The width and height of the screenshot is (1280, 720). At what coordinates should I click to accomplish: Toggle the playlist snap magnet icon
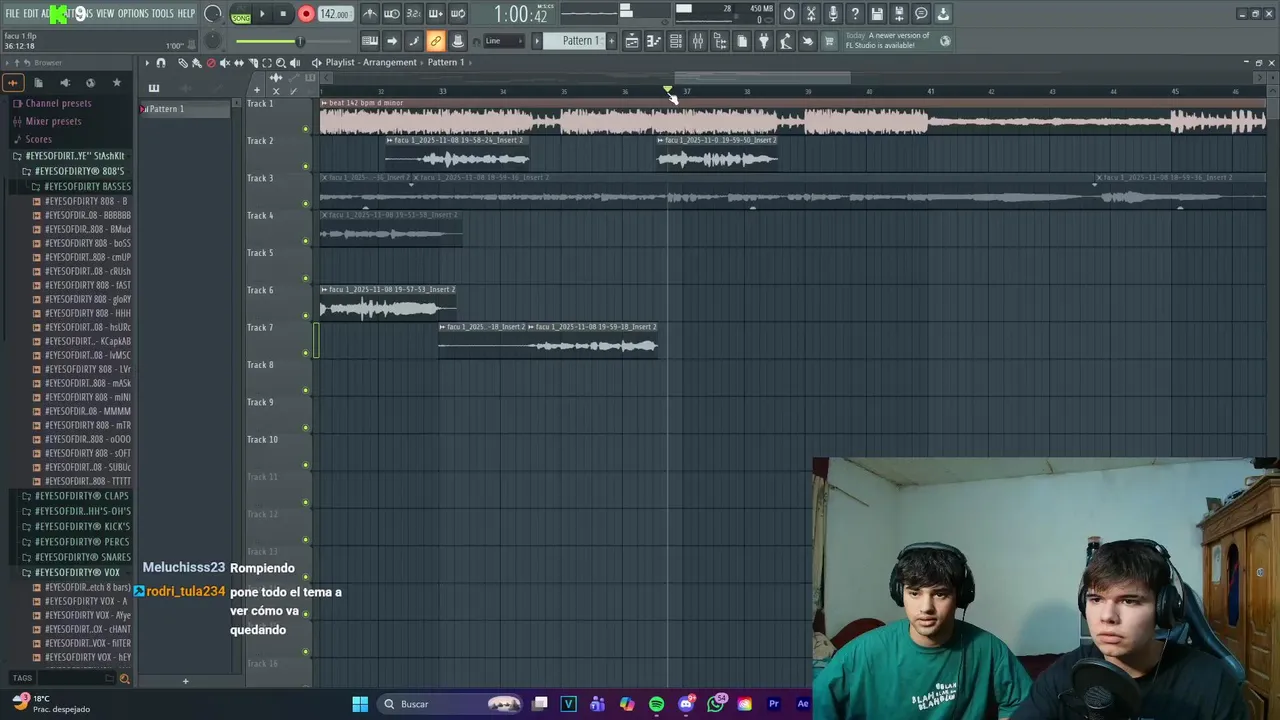tap(161, 63)
